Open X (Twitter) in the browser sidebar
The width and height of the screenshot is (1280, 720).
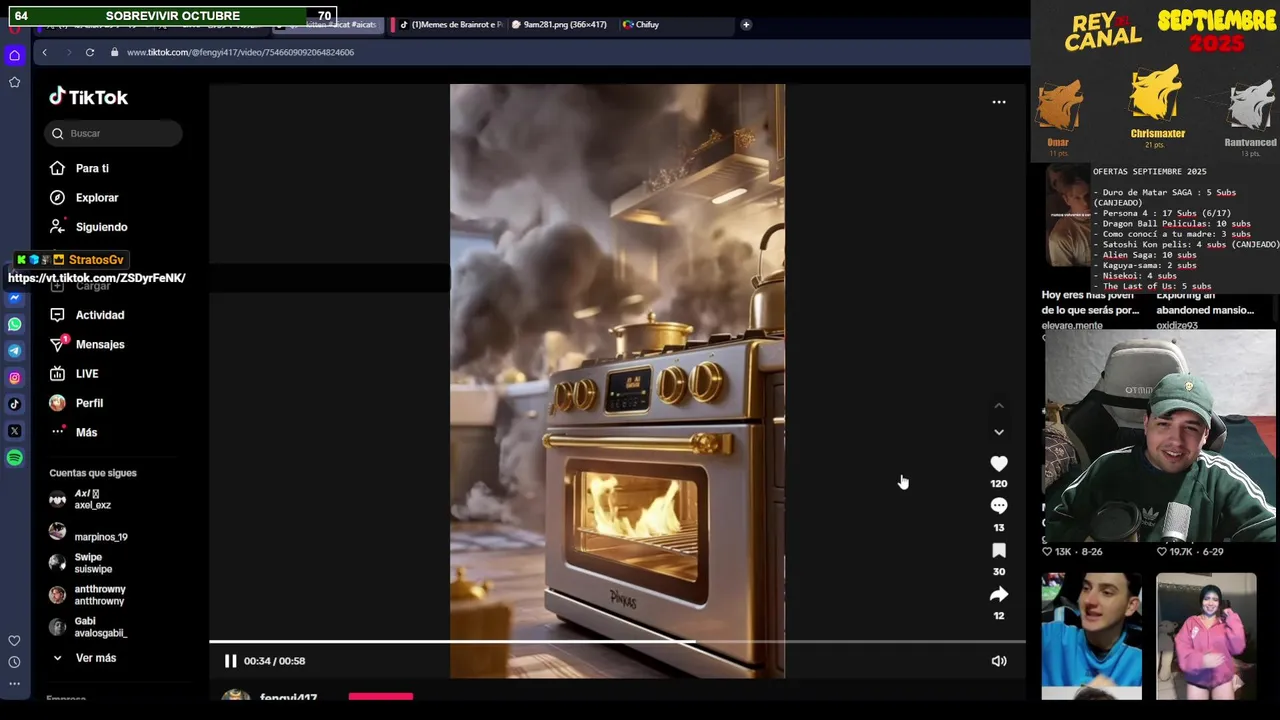(14, 431)
